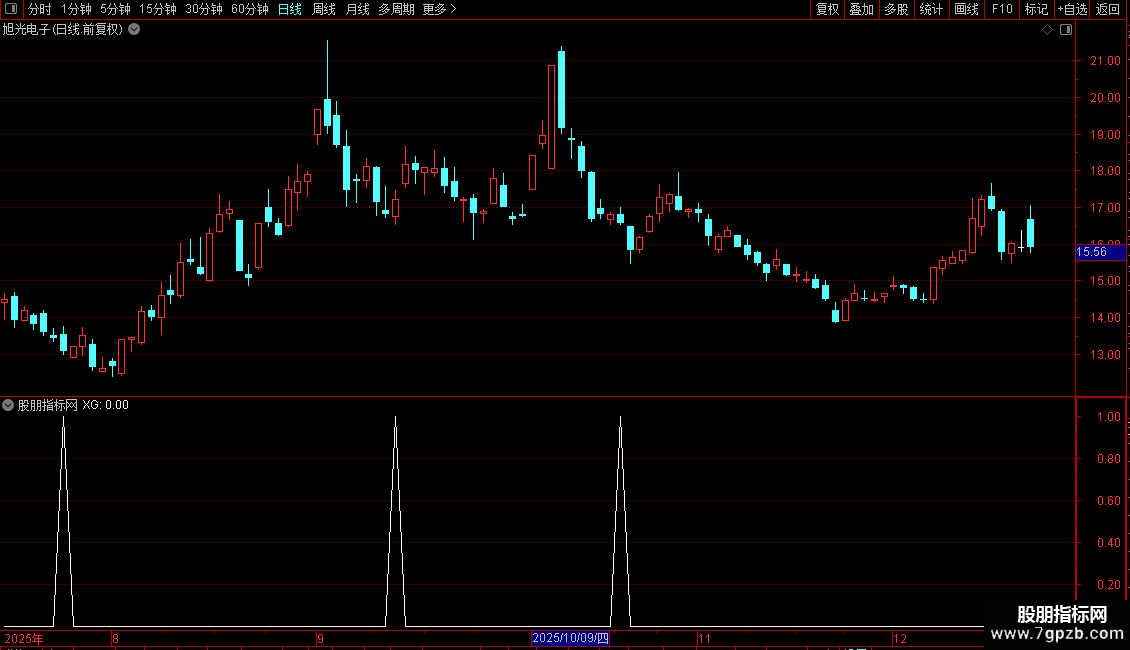Viewport: 1130px width, 650px height.
Task: Click month 9 on the time axis
Action: (x=321, y=638)
